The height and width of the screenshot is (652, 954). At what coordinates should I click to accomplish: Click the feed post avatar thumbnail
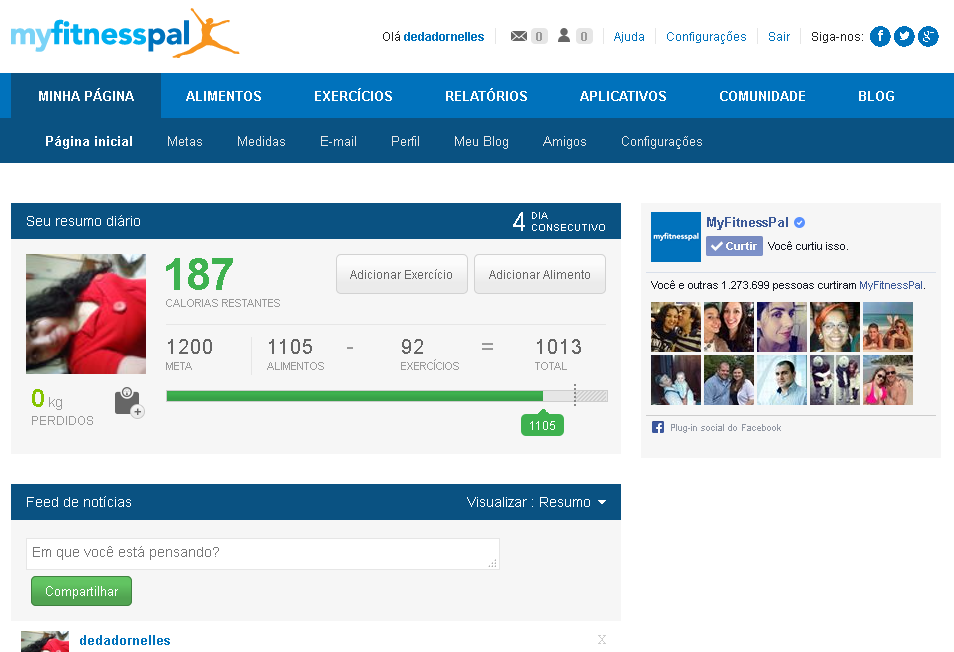pos(45,642)
